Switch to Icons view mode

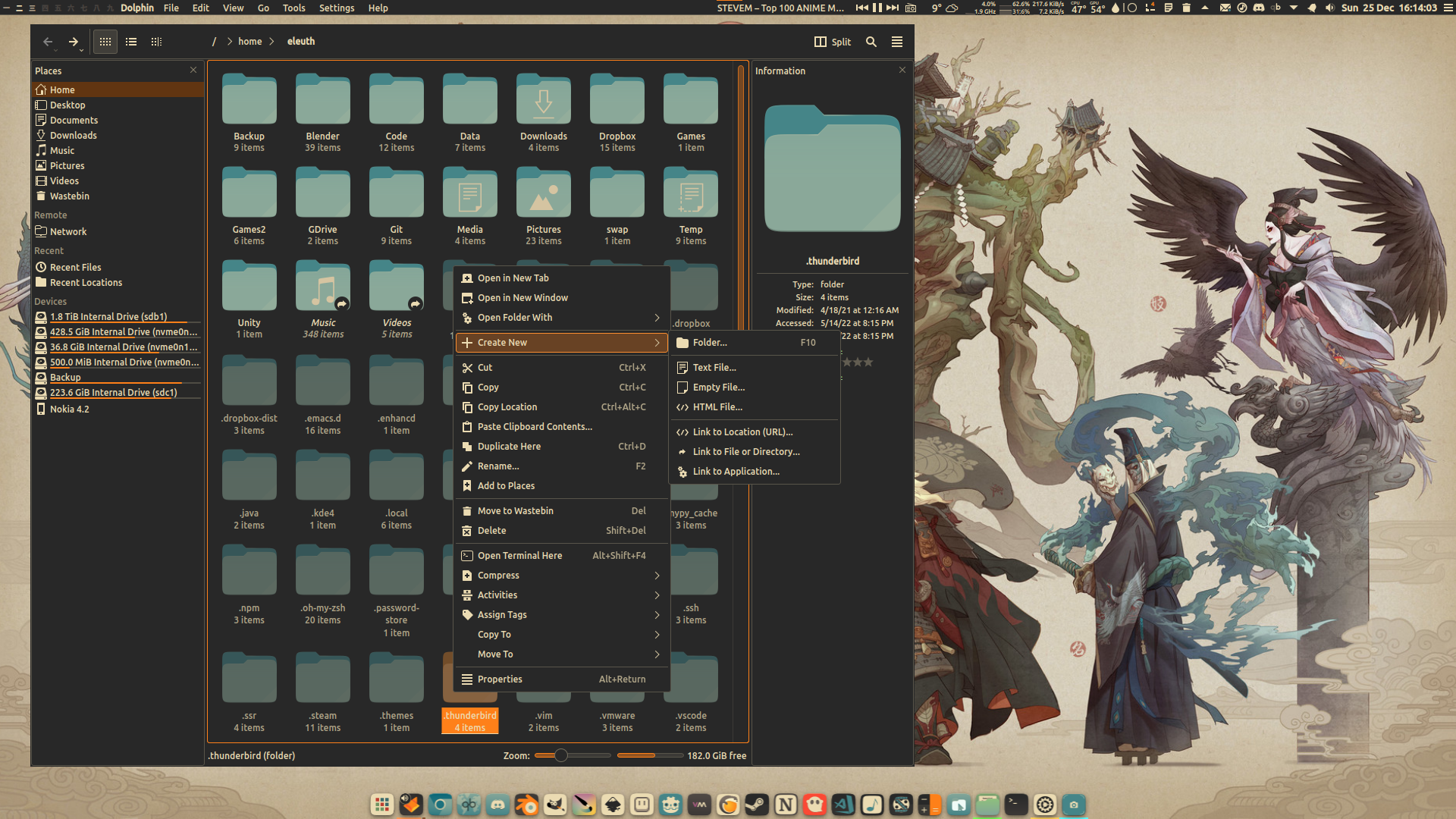pos(105,42)
